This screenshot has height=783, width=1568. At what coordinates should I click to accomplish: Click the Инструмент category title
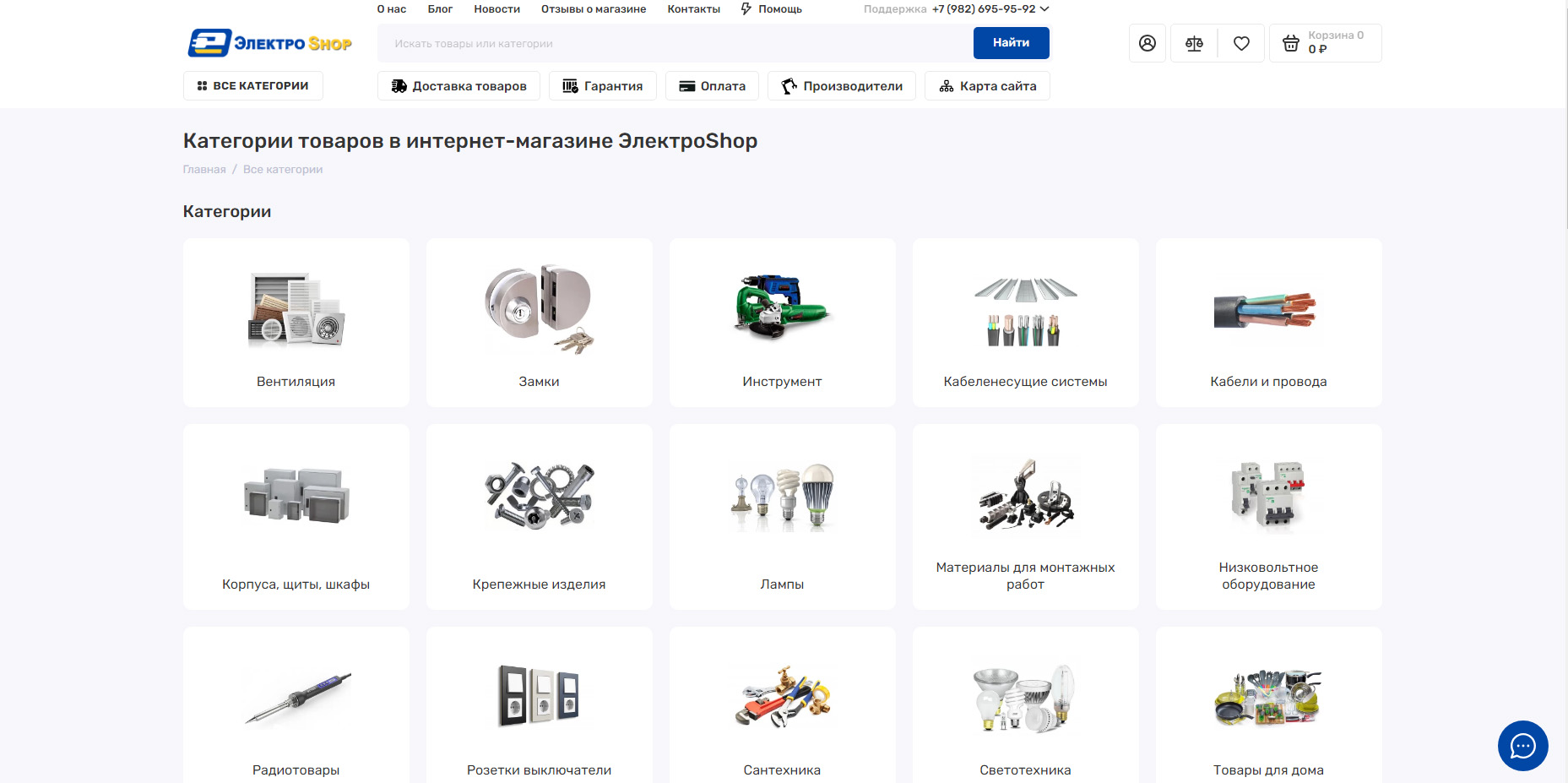pyautogui.click(x=783, y=382)
